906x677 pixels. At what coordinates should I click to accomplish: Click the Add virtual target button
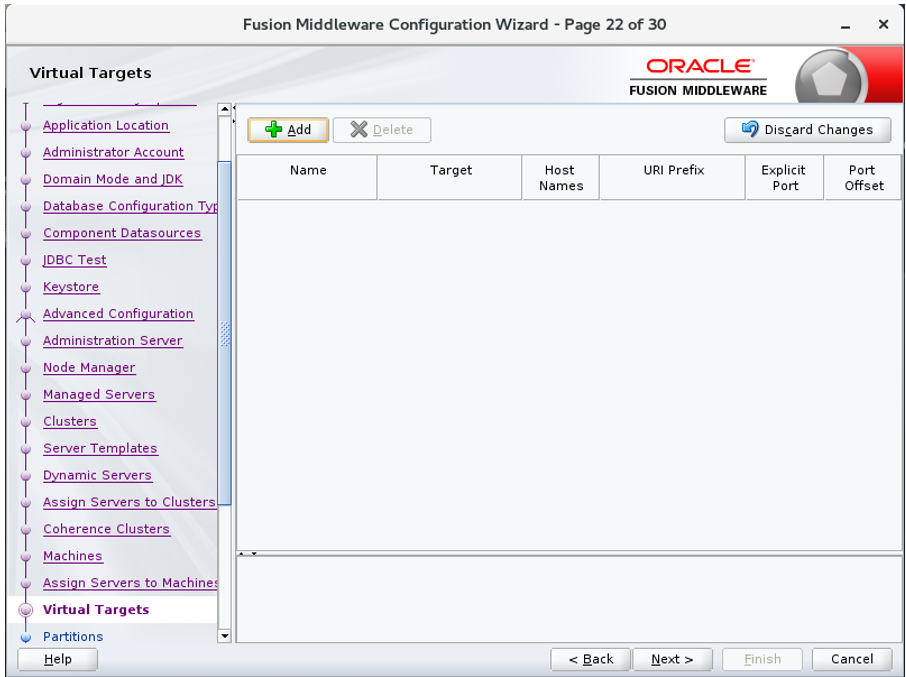point(288,130)
